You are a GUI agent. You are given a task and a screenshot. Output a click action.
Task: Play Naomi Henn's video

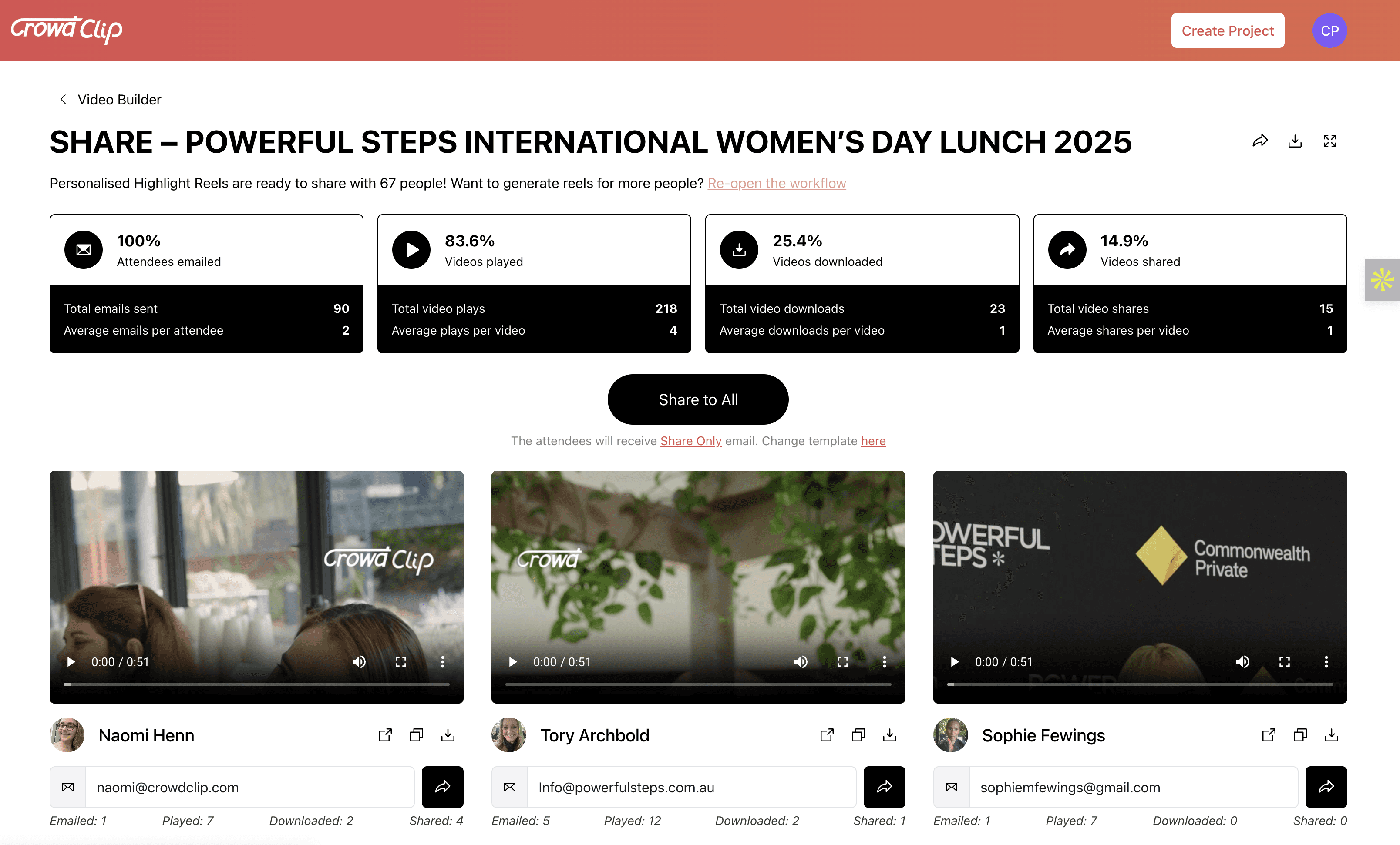coord(71,661)
